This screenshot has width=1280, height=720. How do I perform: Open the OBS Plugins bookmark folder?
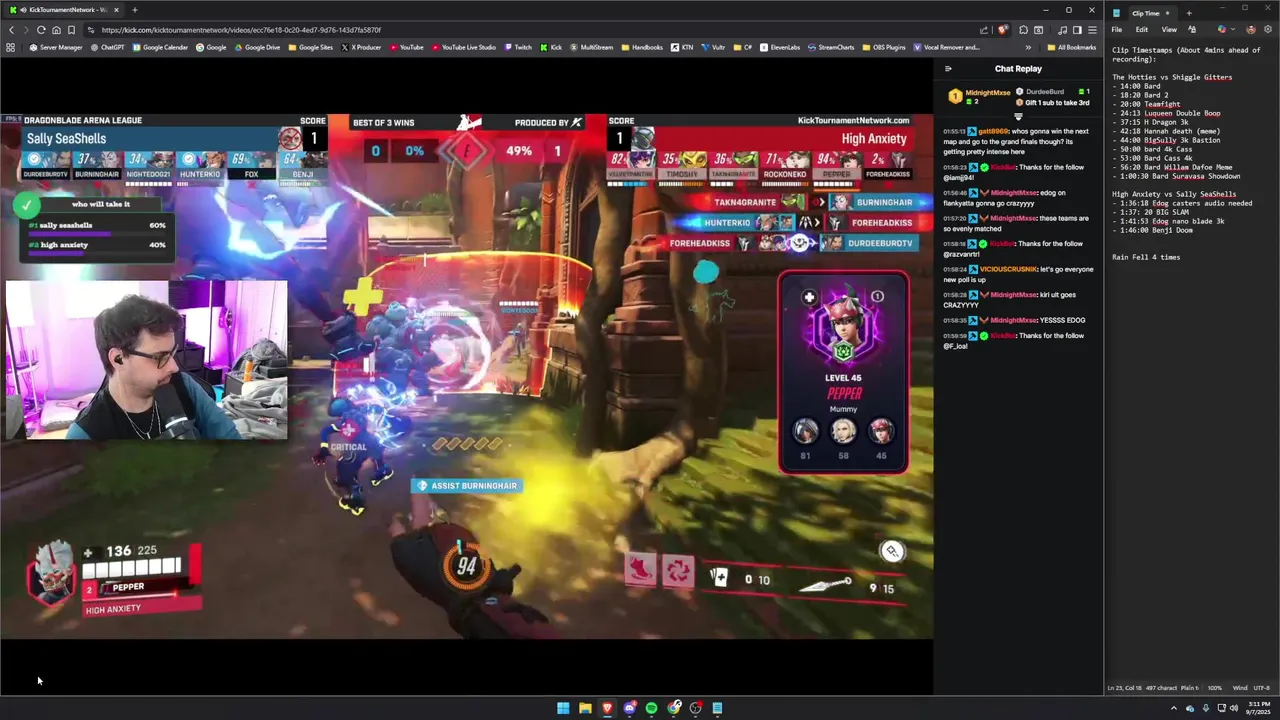click(883, 47)
